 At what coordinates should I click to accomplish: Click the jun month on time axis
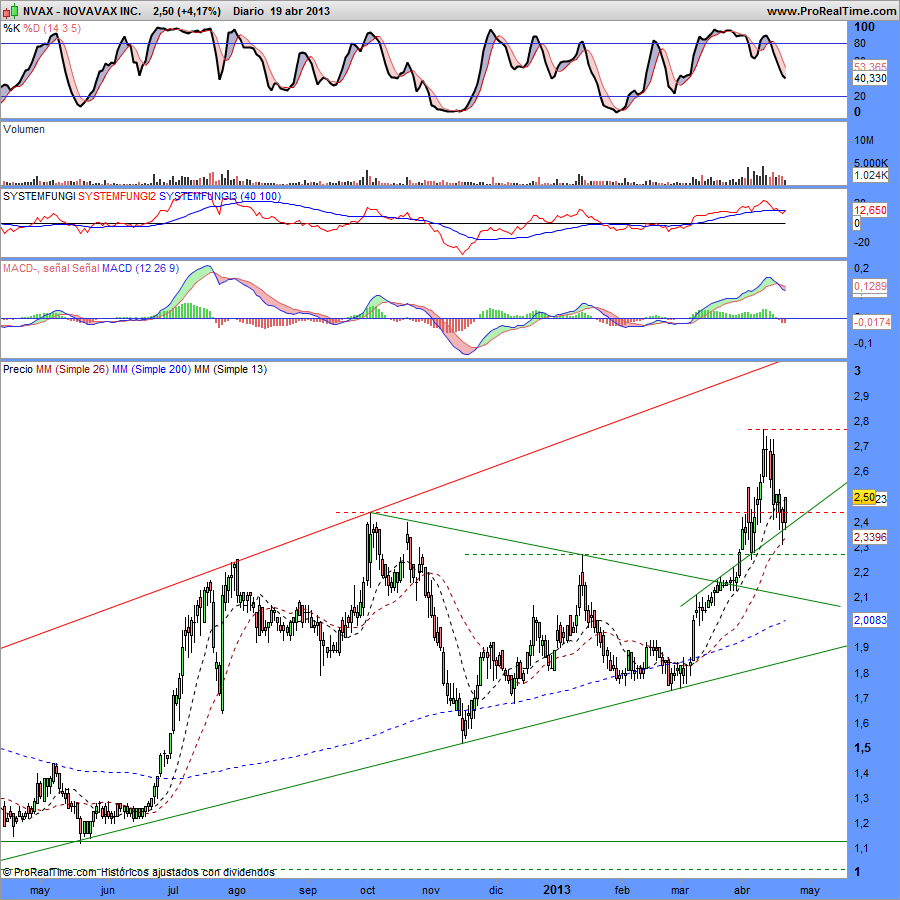(x=107, y=890)
